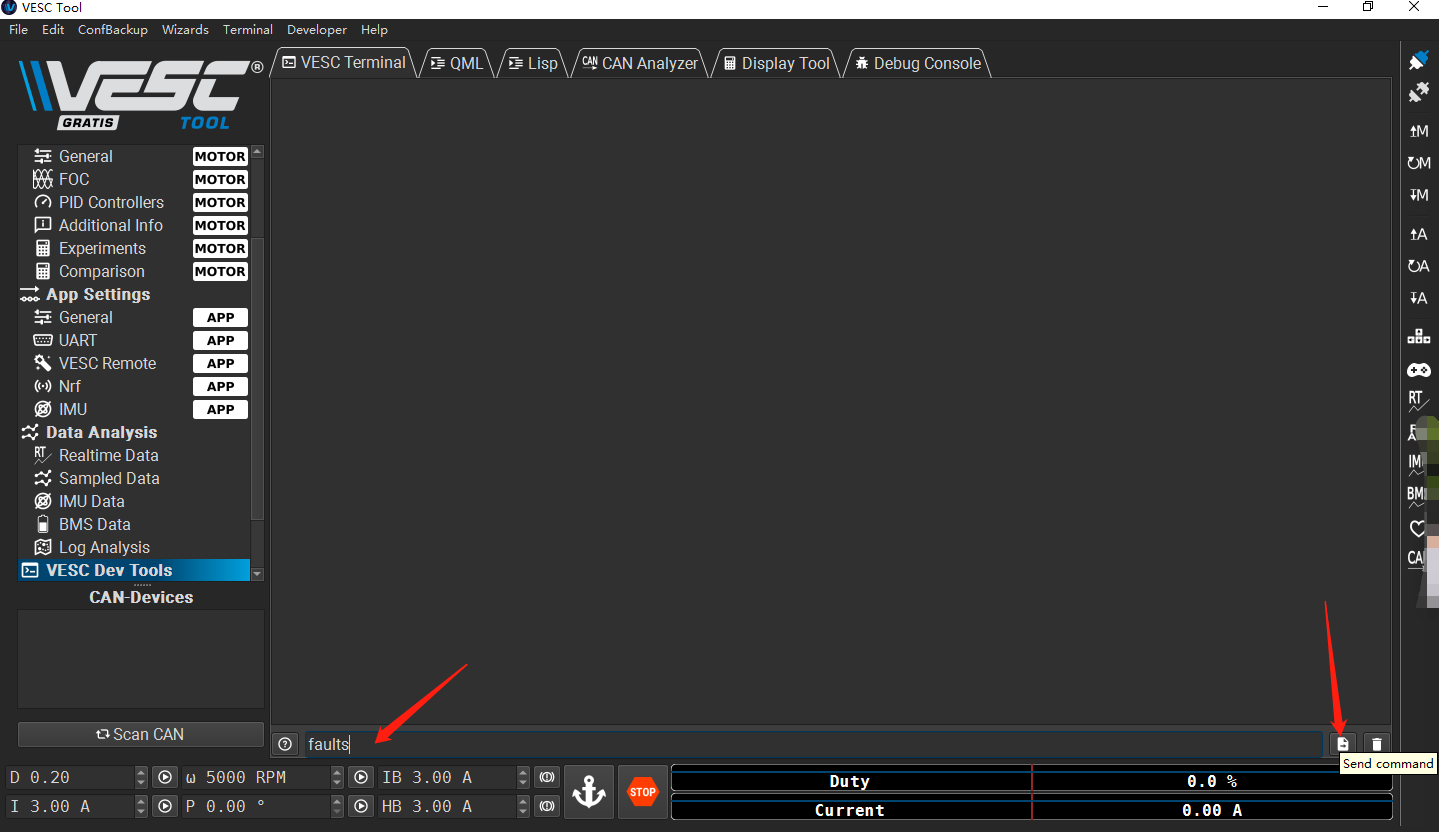Switch to the Display Tool tab
The width and height of the screenshot is (1439, 832).
(777, 63)
